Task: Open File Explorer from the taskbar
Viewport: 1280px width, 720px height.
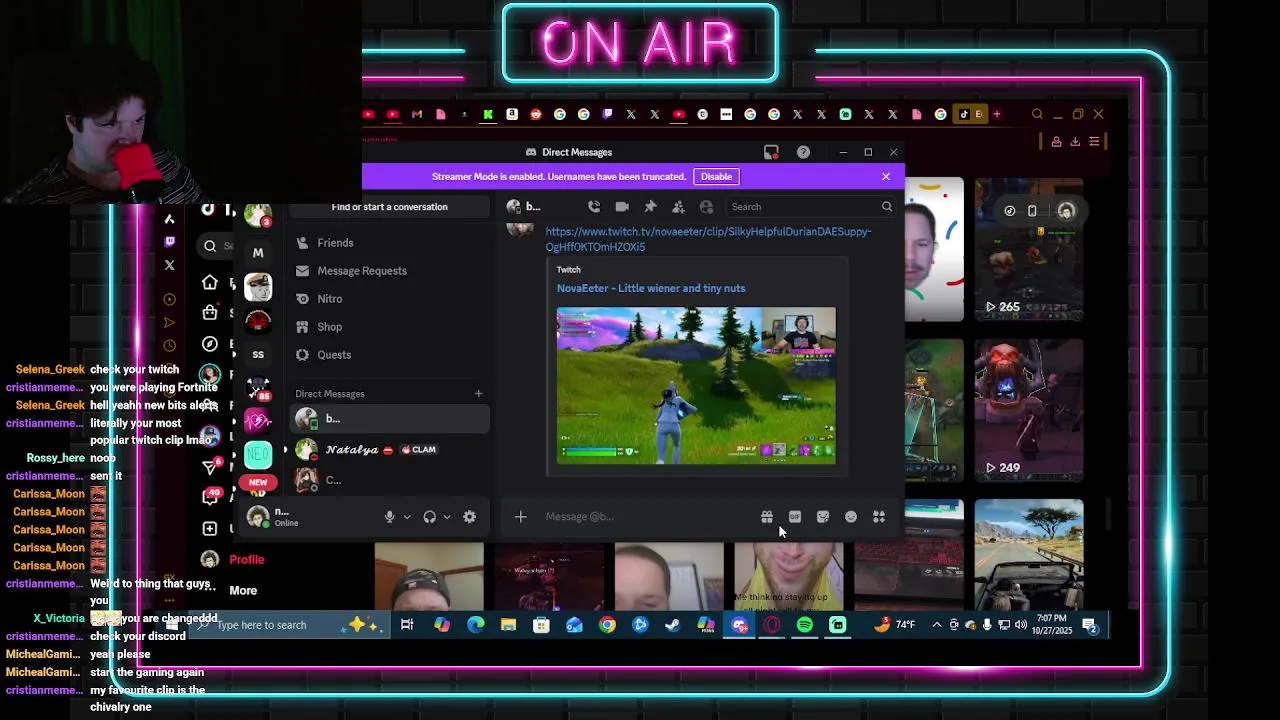Action: pyautogui.click(x=508, y=625)
